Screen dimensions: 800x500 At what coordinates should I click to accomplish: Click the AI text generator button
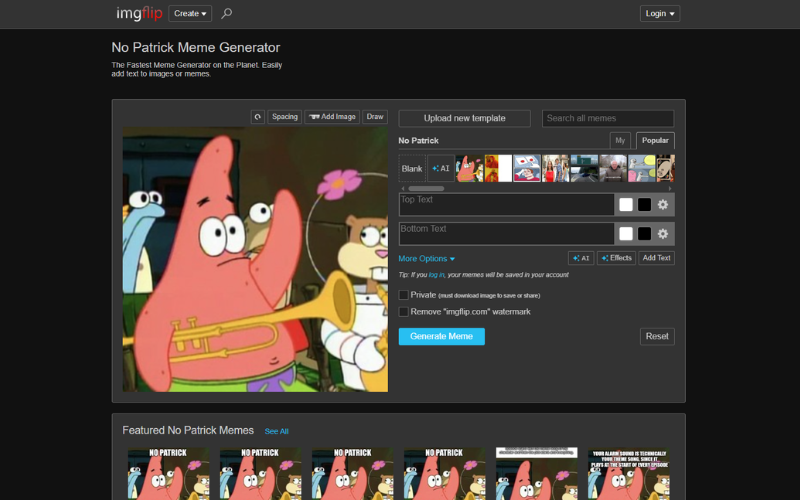pos(581,258)
